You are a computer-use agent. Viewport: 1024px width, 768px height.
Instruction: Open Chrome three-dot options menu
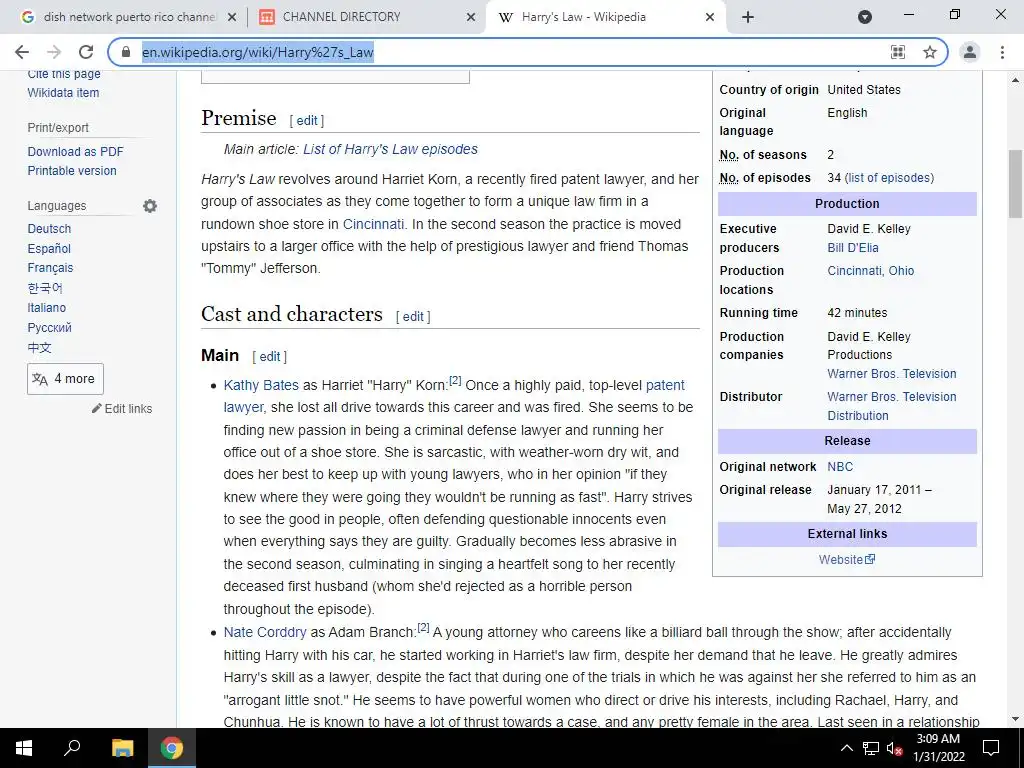1002,52
